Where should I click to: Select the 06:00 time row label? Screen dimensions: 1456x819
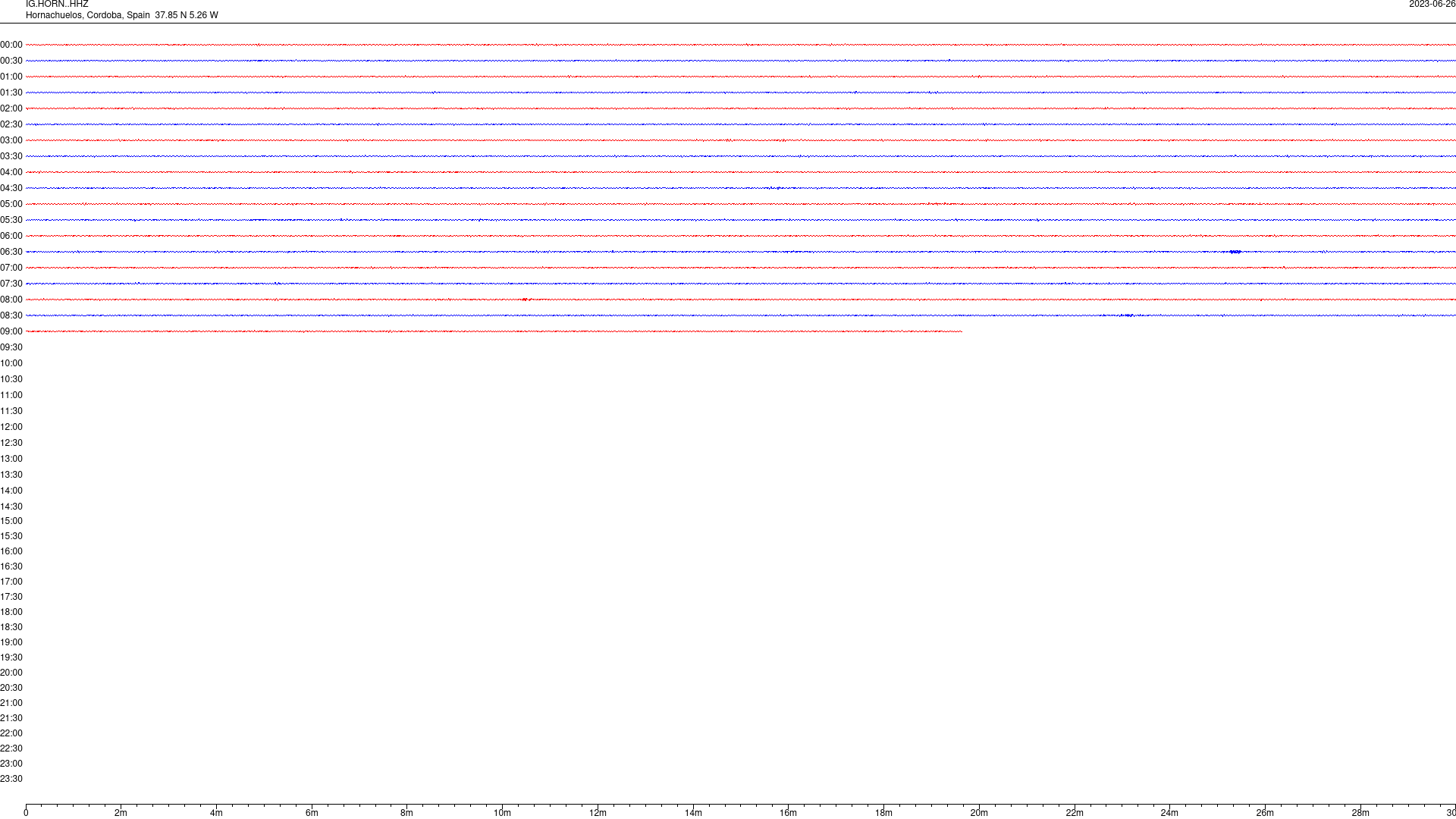point(11,236)
